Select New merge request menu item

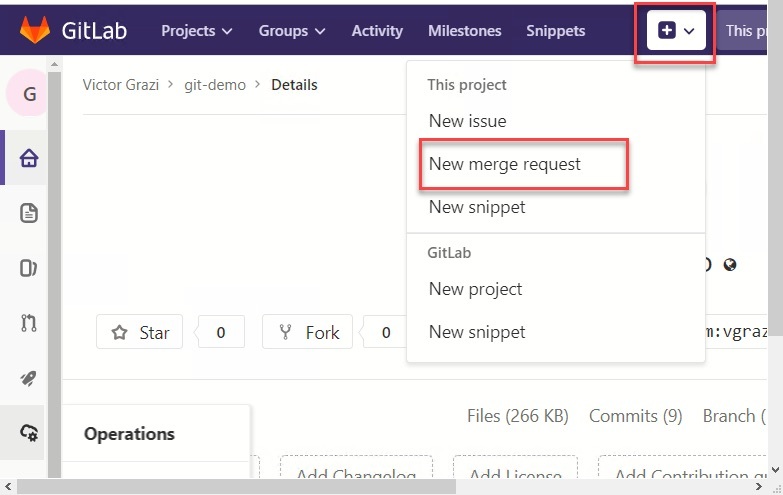[505, 164]
